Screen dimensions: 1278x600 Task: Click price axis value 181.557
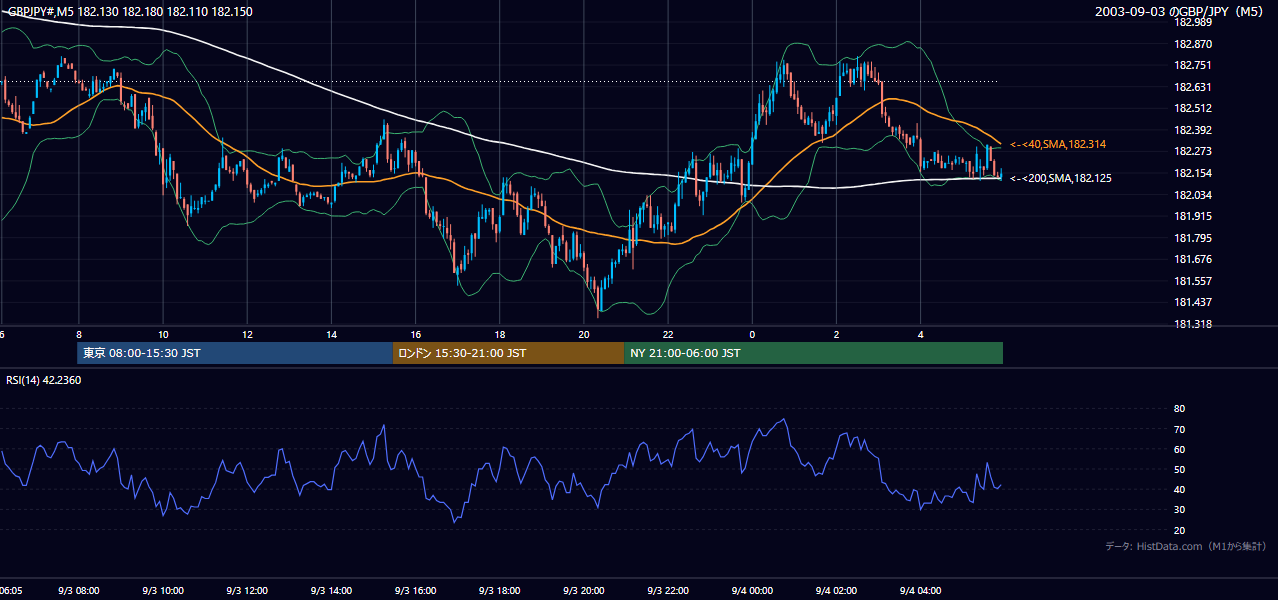click(x=1193, y=281)
